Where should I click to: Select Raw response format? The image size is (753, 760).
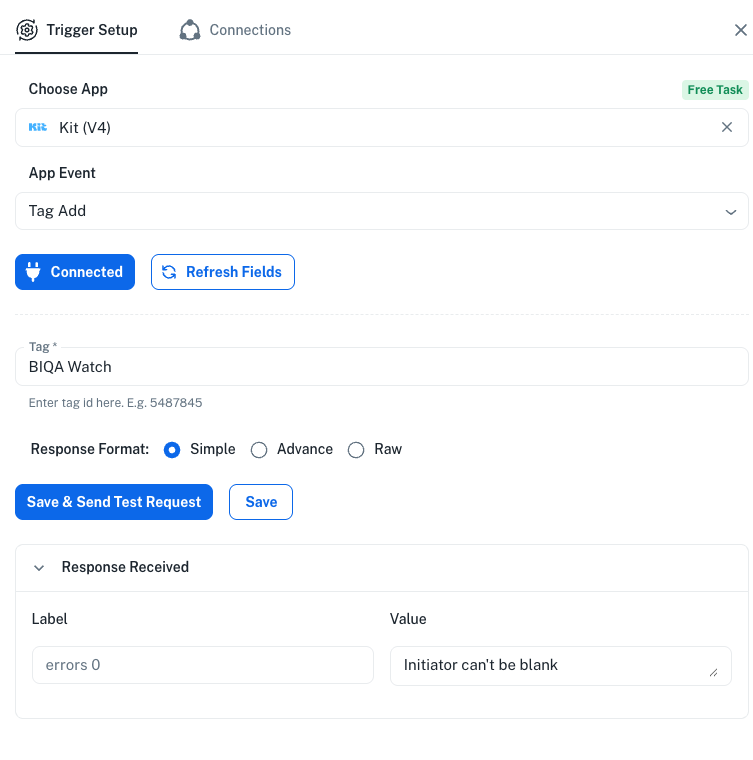click(356, 450)
